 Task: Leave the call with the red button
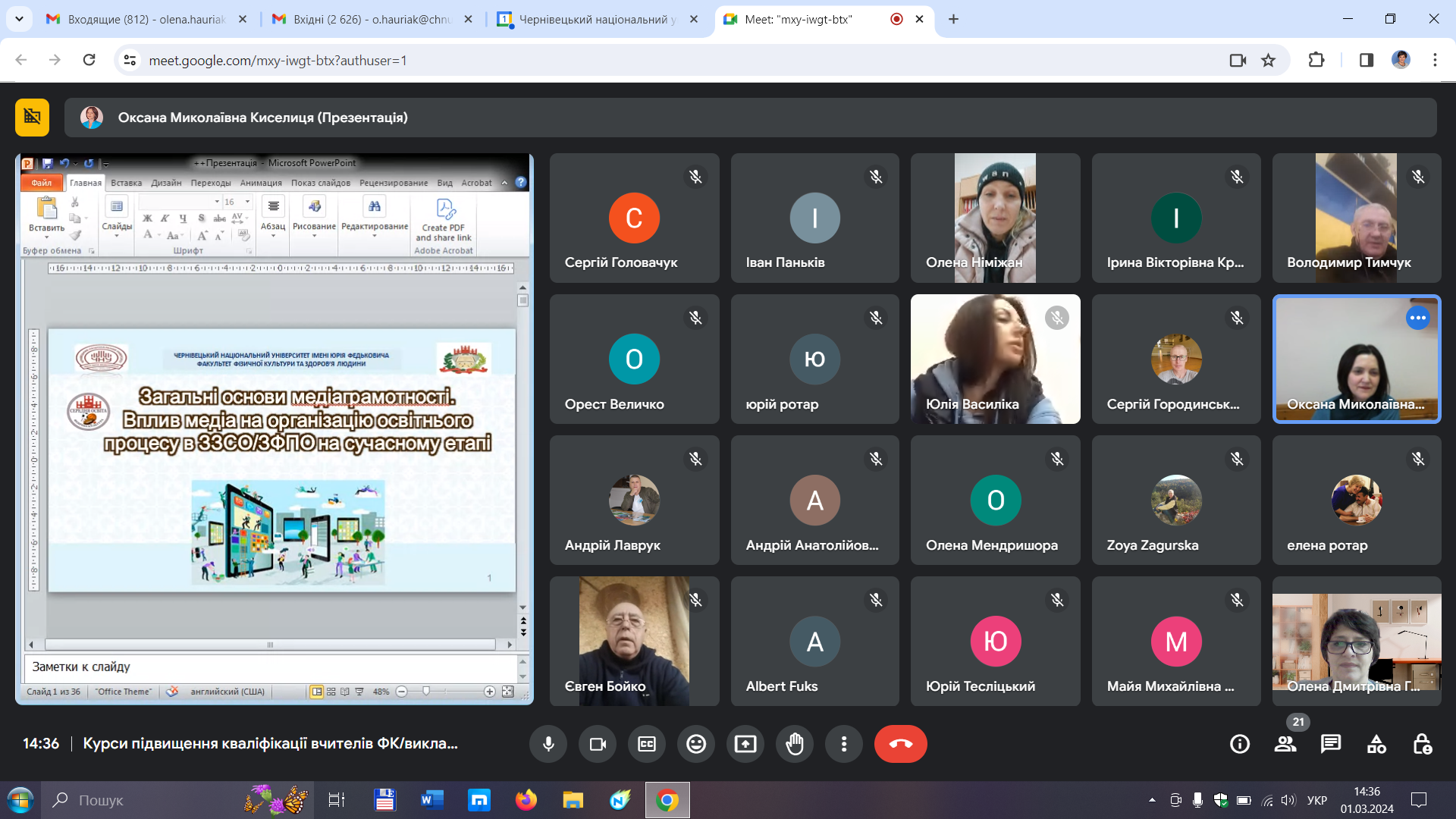pos(900,744)
